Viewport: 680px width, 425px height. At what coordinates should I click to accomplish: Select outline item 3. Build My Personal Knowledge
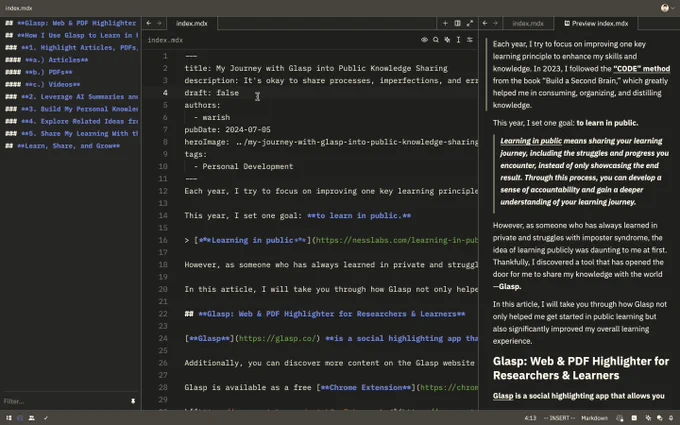point(71,109)
